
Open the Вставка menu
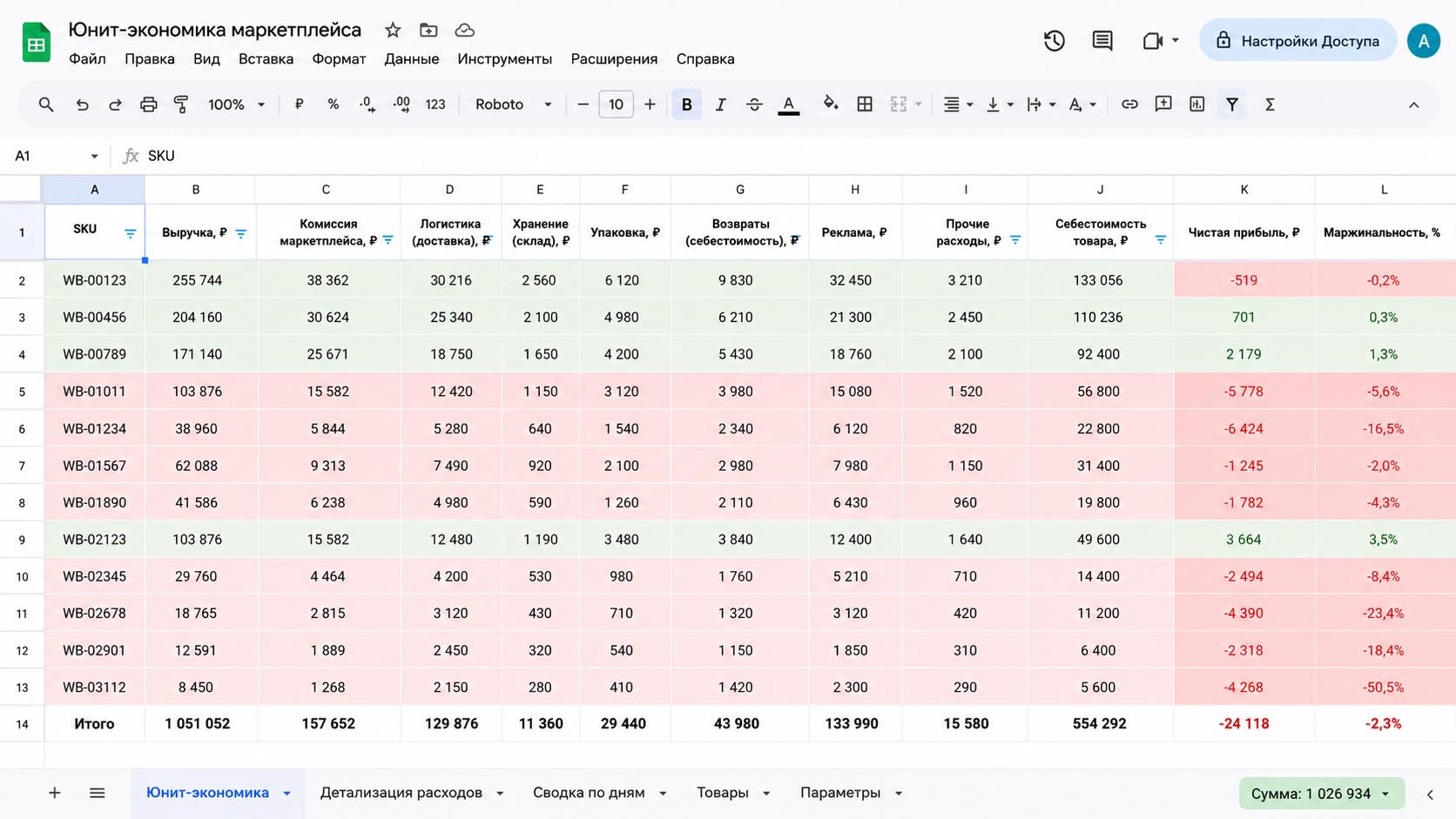click(x=266, y=59)
